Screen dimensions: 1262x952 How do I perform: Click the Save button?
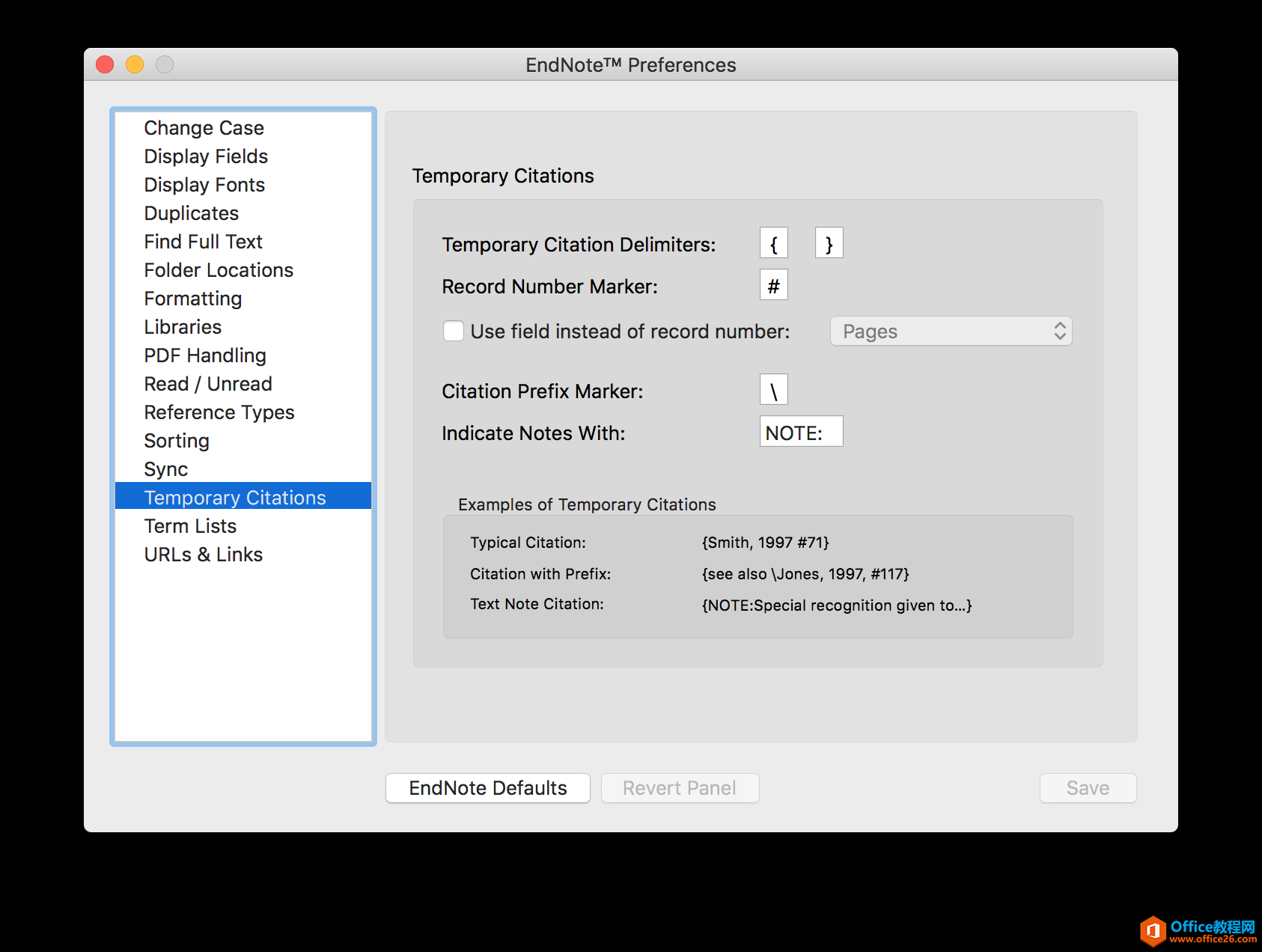point(1087,788)
